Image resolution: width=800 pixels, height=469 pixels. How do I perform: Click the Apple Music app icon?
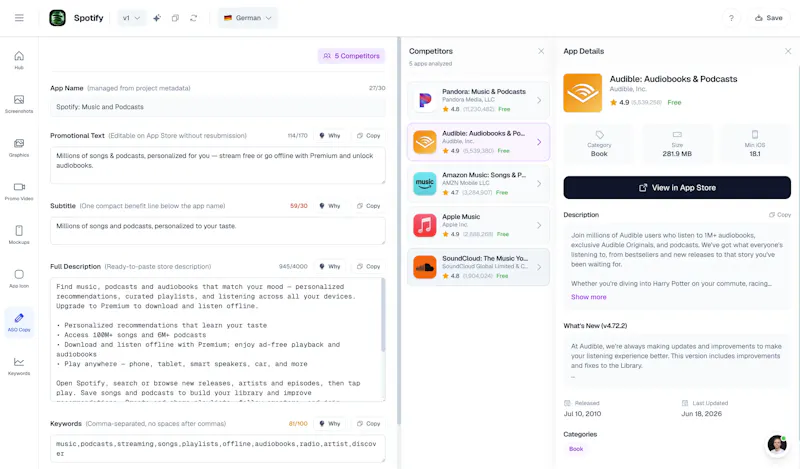click(x=424, y=226)
